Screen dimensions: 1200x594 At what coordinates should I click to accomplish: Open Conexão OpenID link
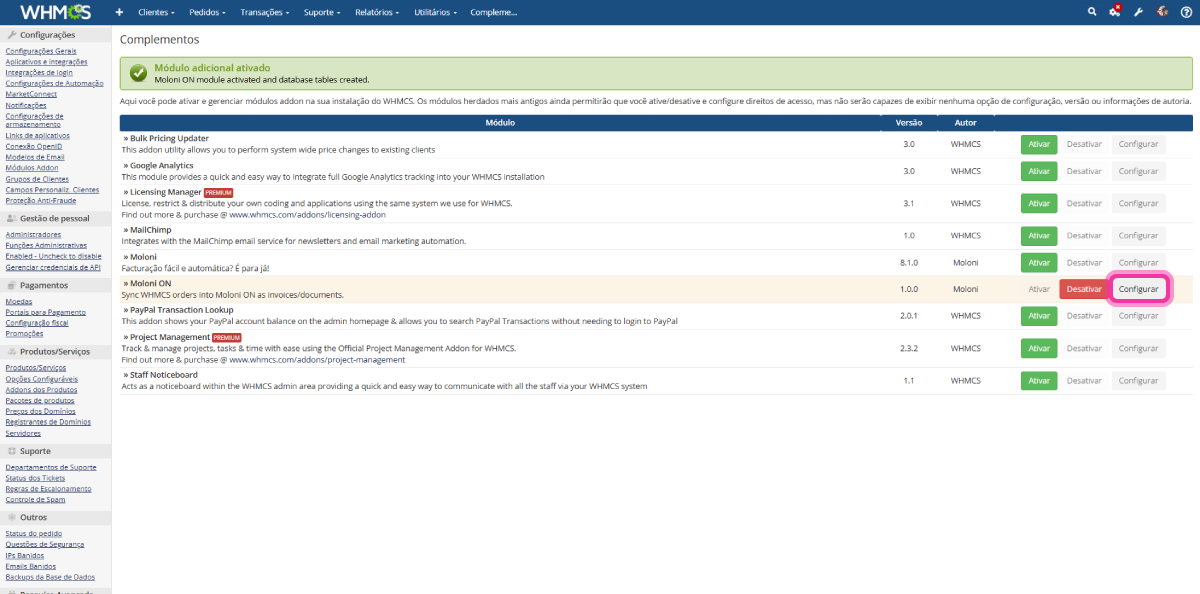tap(34, 146)
